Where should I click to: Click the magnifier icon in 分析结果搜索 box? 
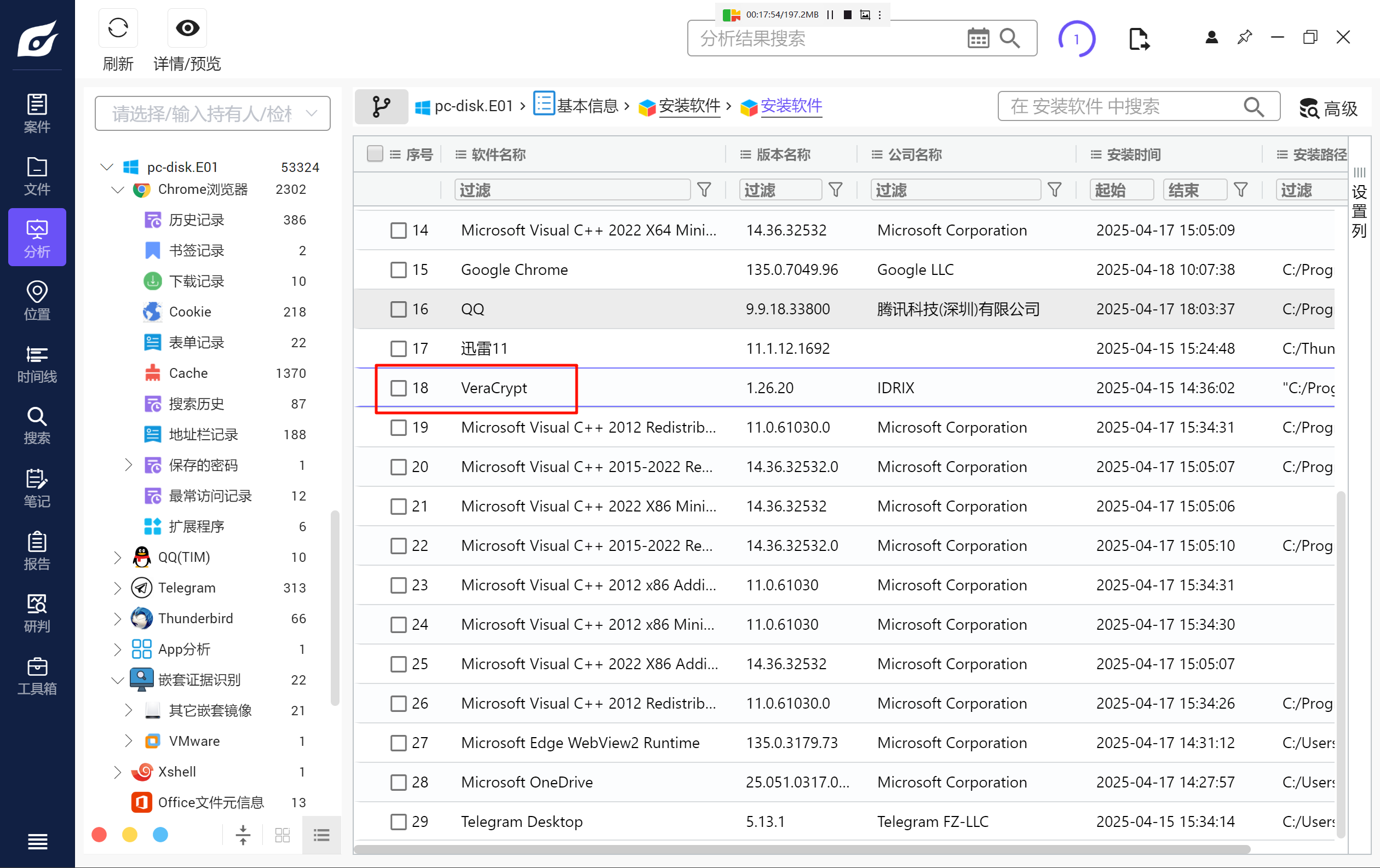pos(1010,38)
